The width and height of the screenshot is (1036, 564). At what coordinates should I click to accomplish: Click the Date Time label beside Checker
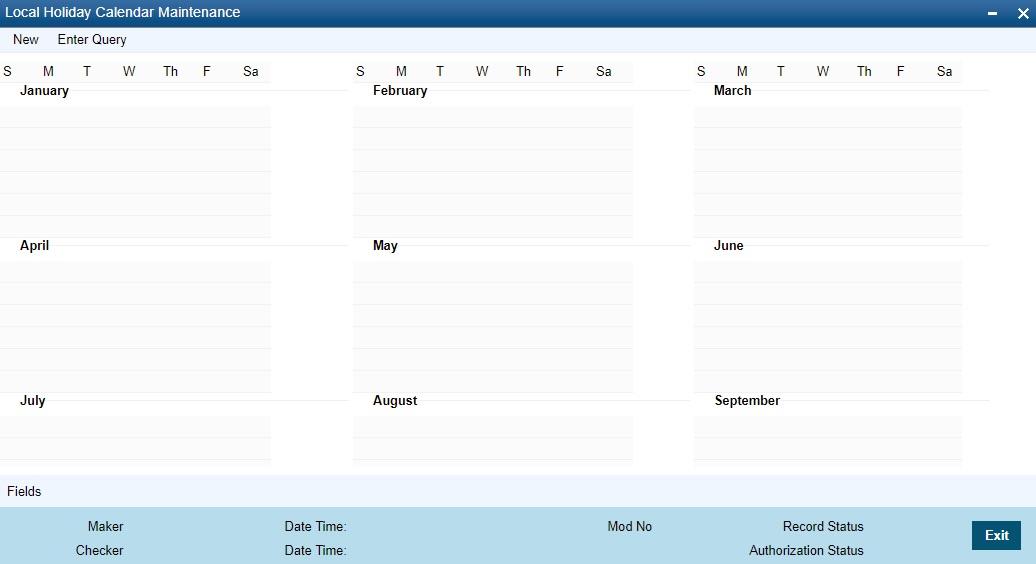tap(315, 550)
